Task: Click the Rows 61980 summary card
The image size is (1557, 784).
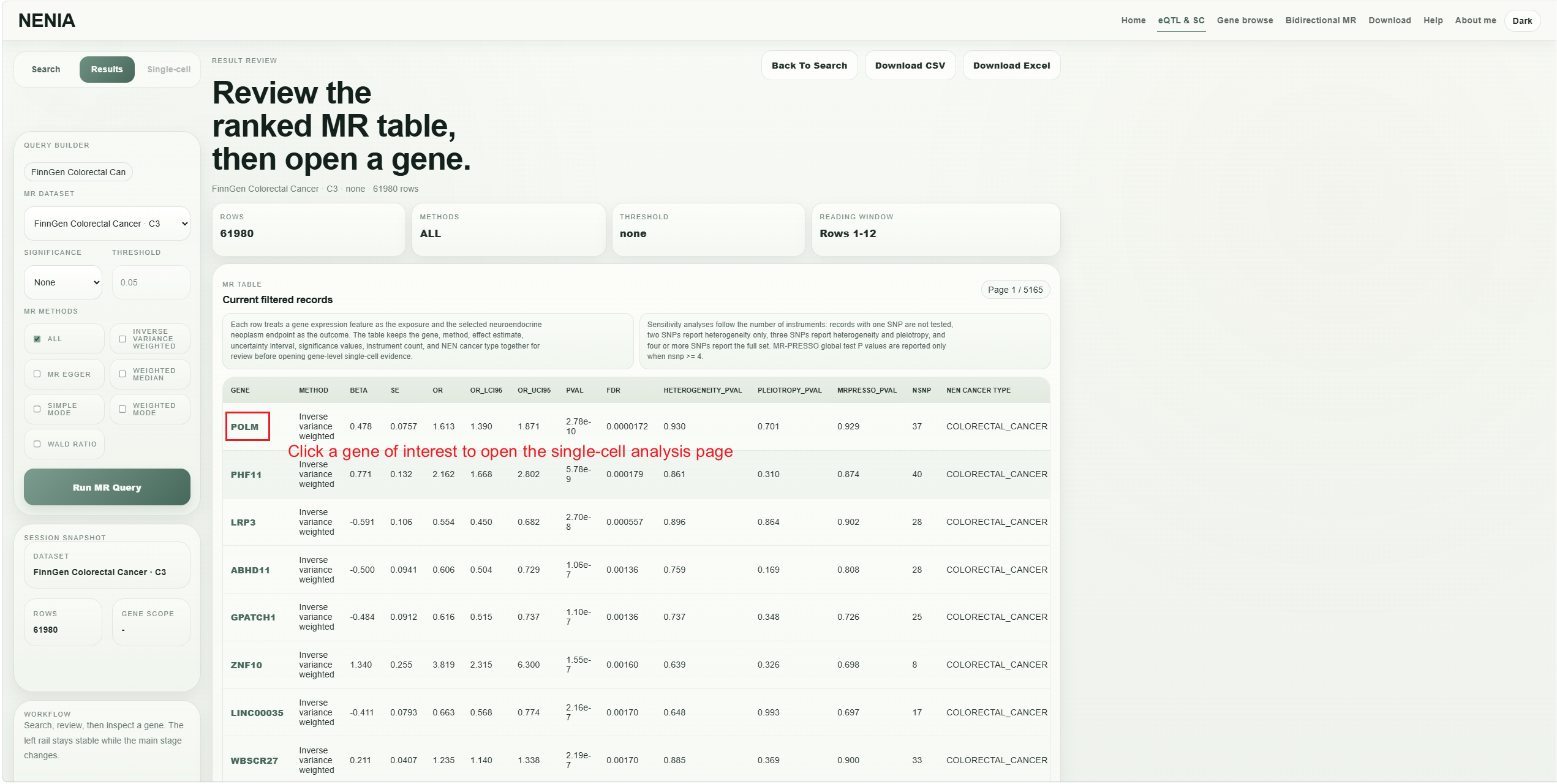Action: (309, 230)
